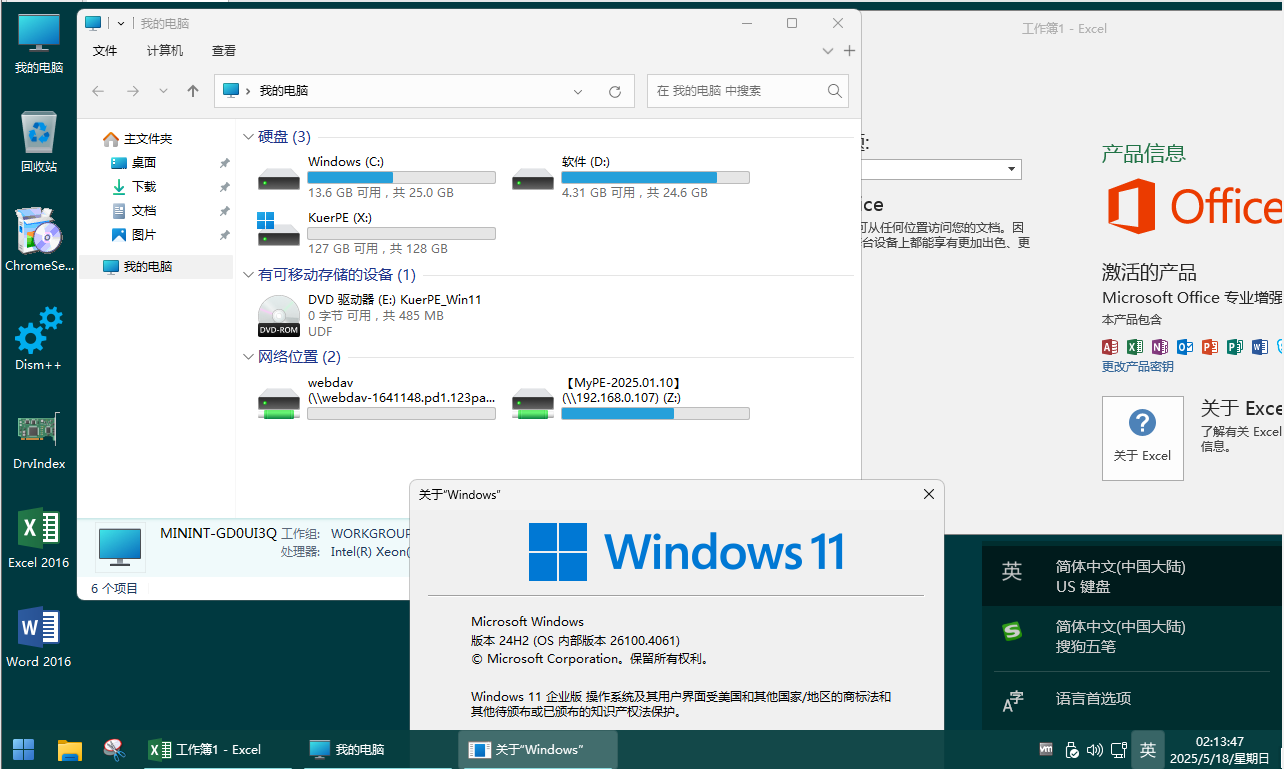
Task: Click the 软件 (D:) capacity bar
Action: click(655, 177)
